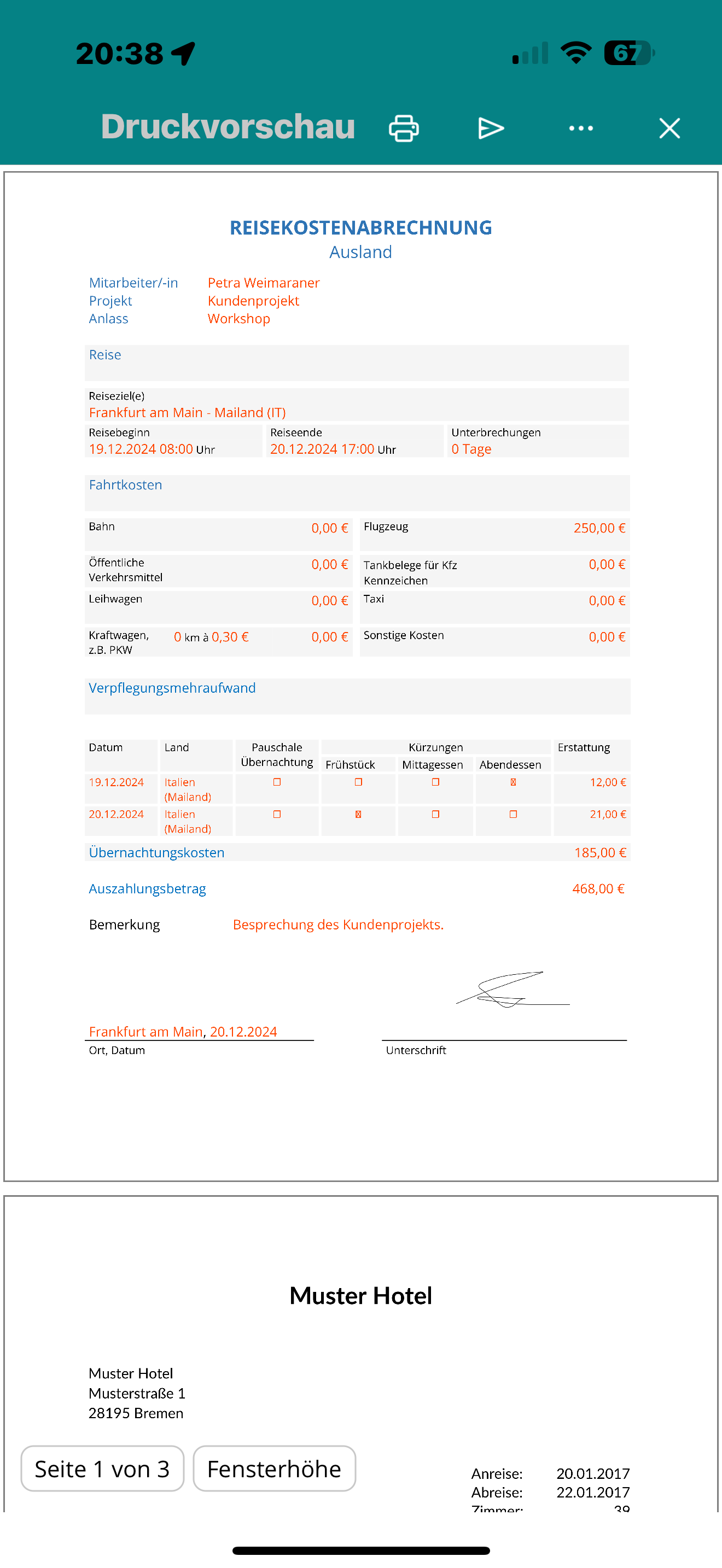Click the Abendessen checkbox for 20.12.2024
This screenshot has height=1568, width=722.
[513, 815]
